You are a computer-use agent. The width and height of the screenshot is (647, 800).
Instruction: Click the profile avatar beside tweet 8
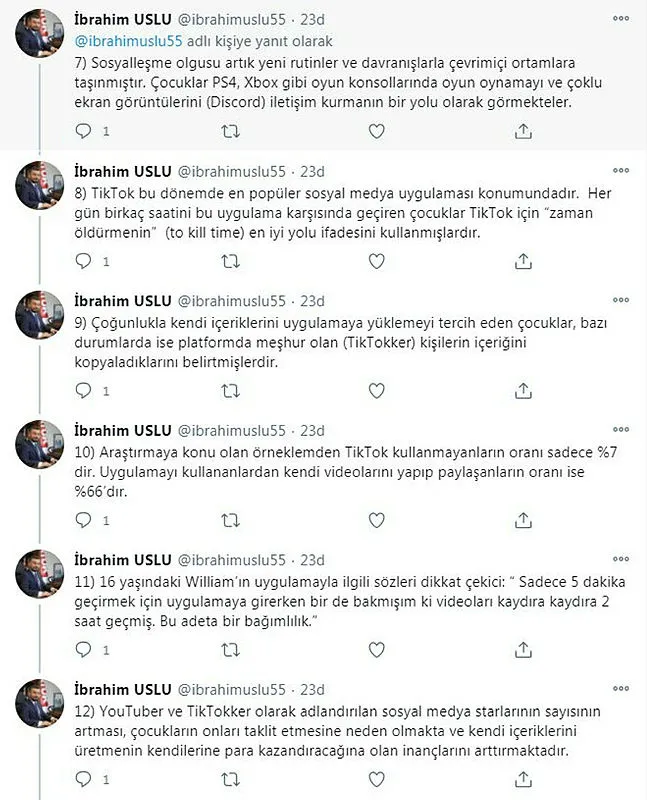[x=40, y=187]
